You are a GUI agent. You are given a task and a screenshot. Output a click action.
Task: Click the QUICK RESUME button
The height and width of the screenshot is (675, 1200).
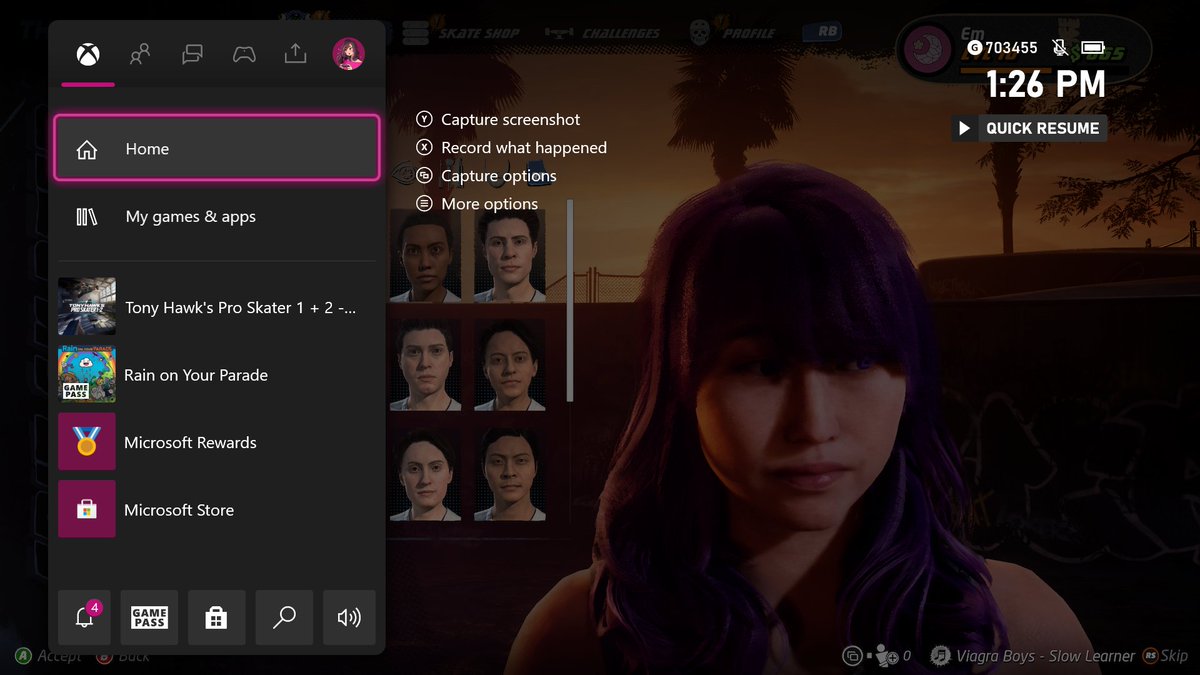click(1029, 128)
